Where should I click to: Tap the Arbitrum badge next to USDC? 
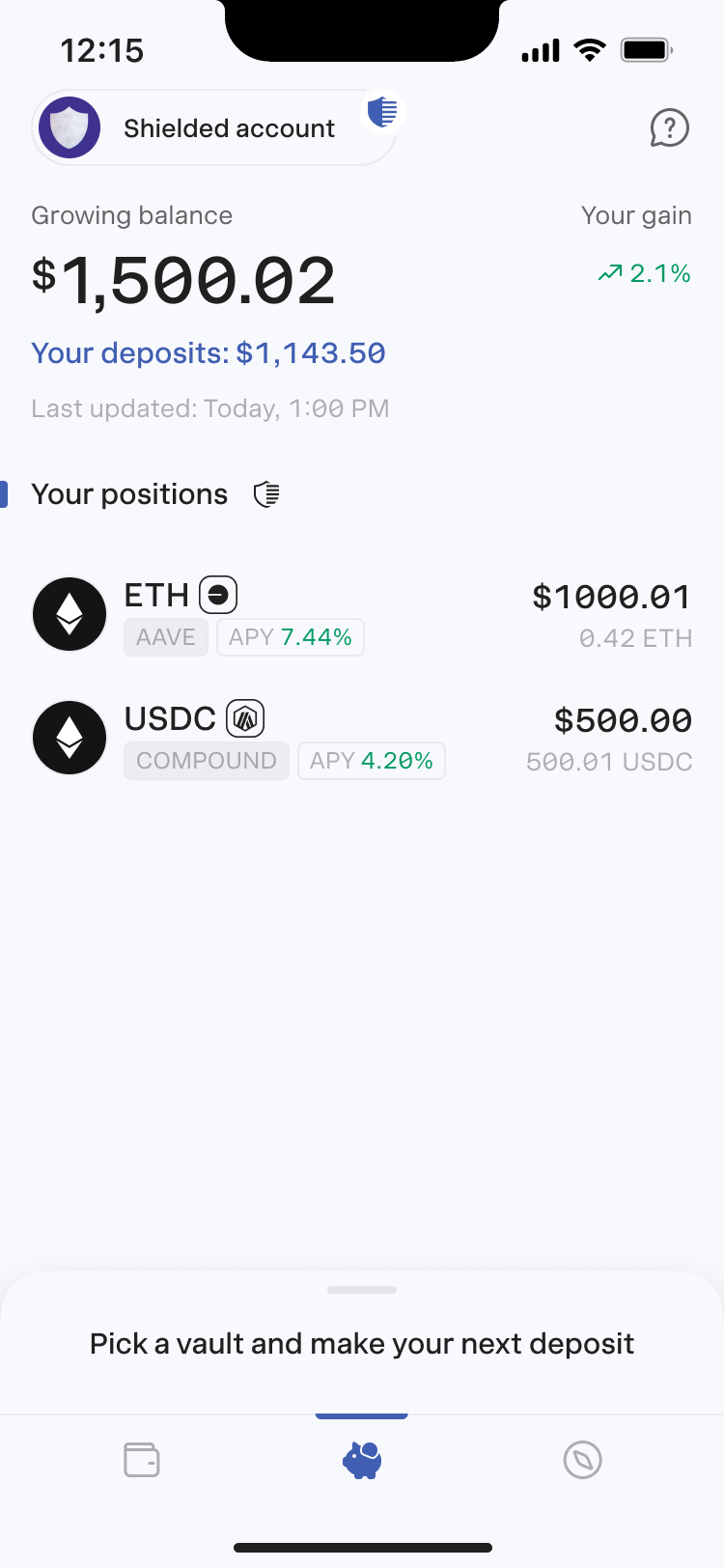point(245,718)
